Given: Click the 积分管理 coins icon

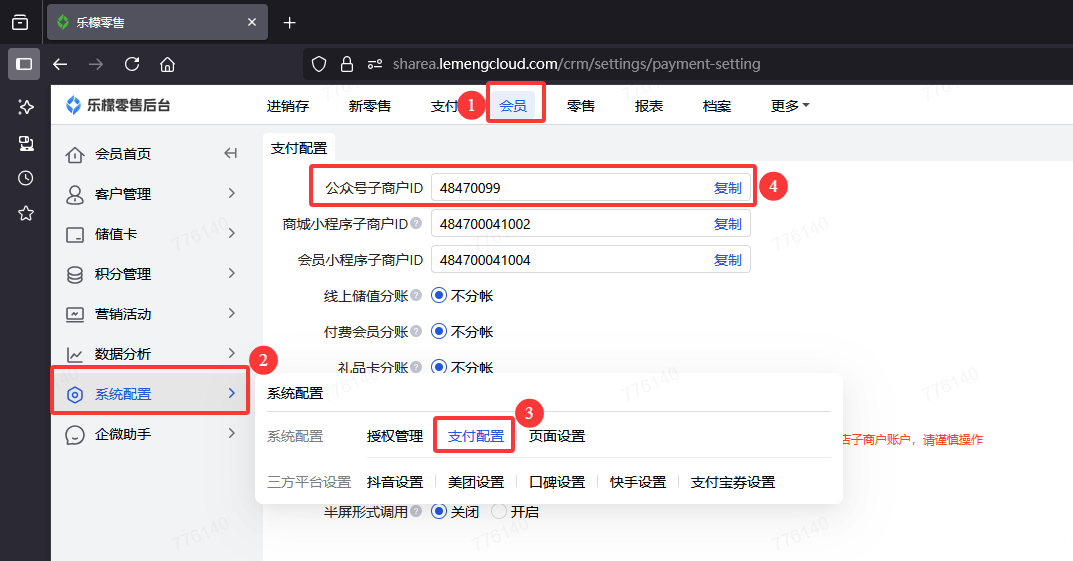Looking at the screenshot, I should point(75,274).
